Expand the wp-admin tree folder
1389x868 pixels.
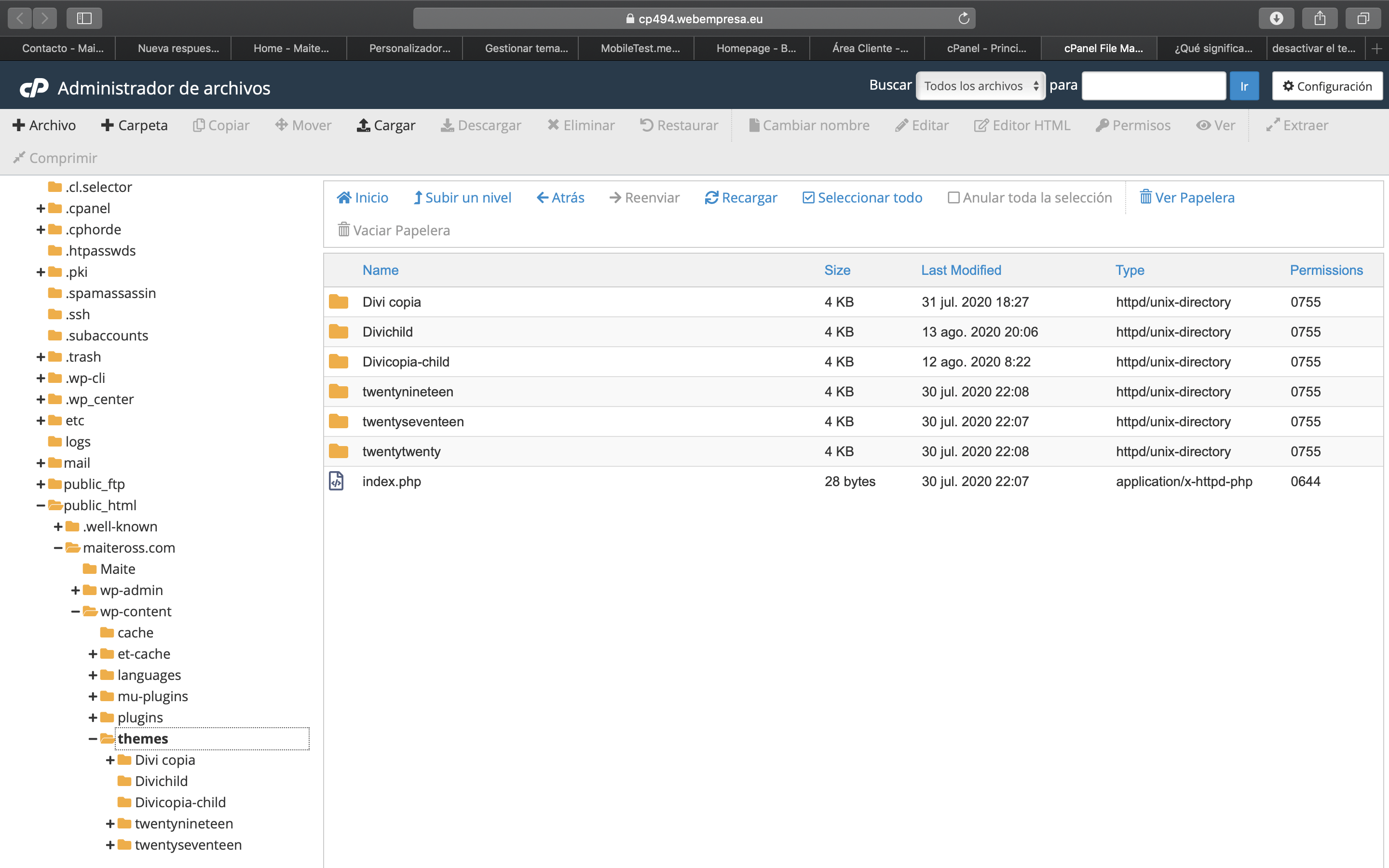pos(75,591)
